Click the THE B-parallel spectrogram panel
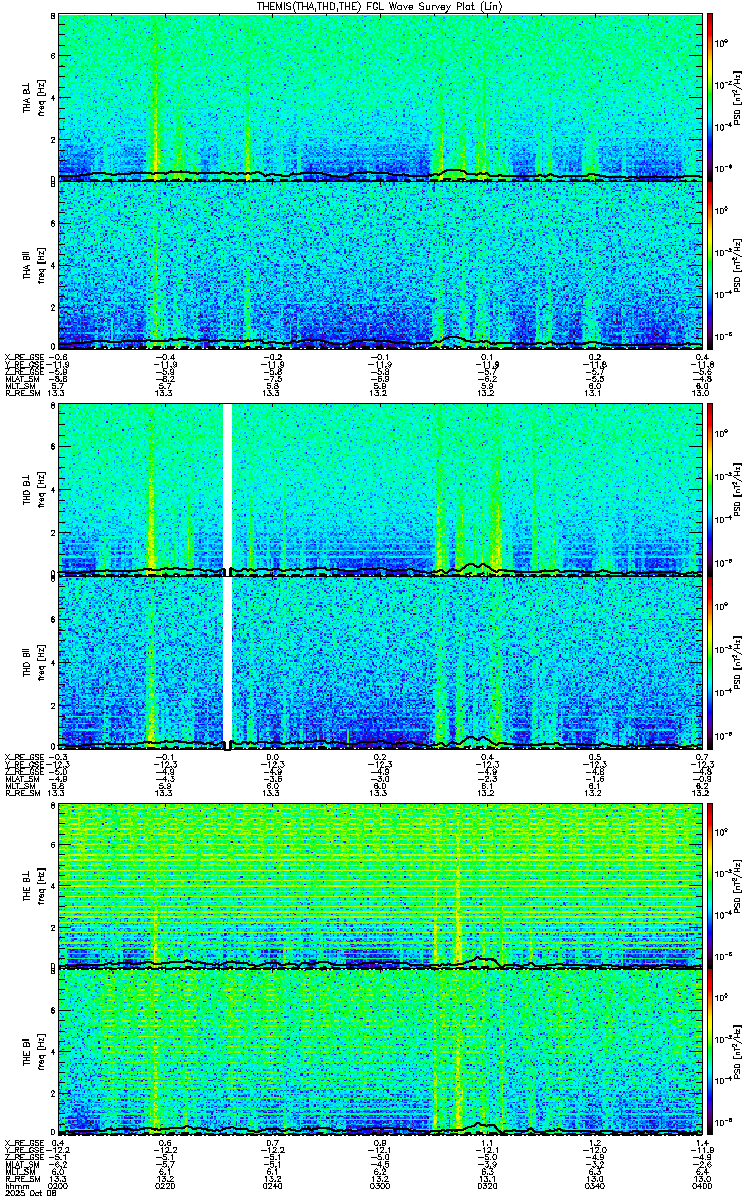750x1200 pixels. 380,1053
